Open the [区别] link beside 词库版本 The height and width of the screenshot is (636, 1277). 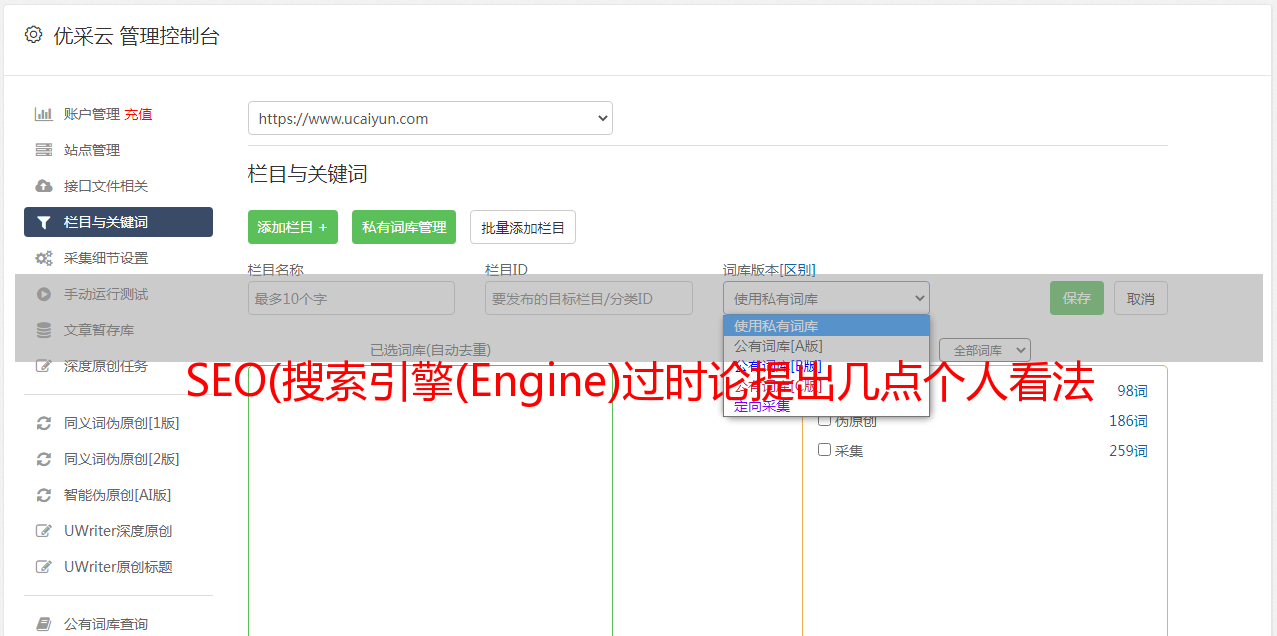[797, 270]
